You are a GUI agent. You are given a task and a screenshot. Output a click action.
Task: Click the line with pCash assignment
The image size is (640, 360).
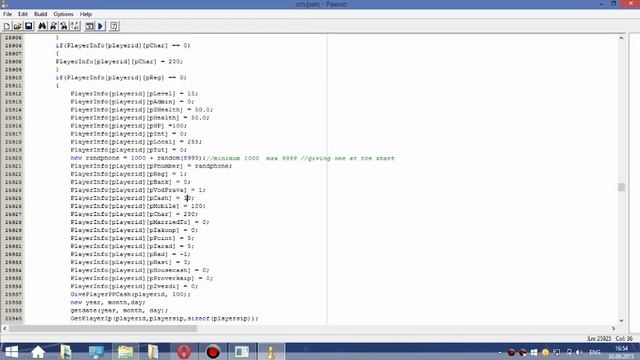pyautogui.click(x=132, y=198)
